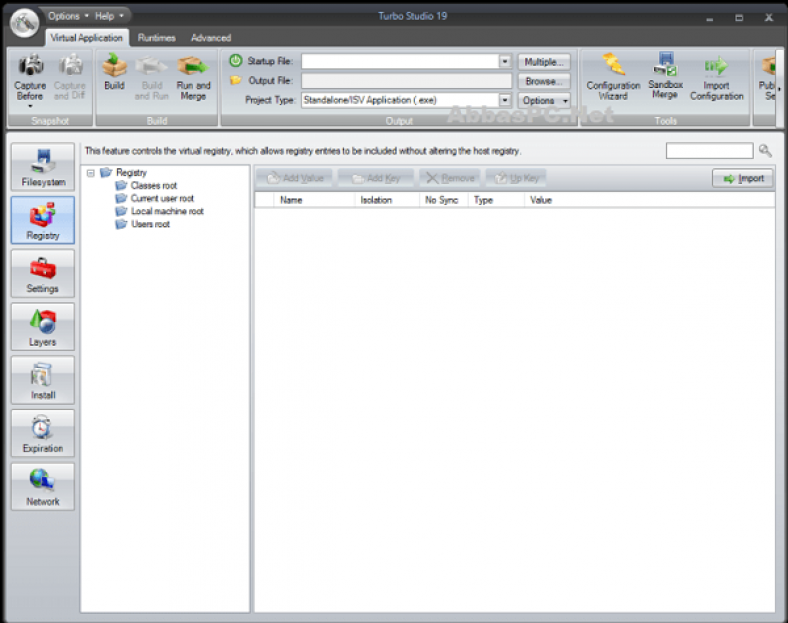Open the Expiration sidebar panel

click(x=43, y=433)
